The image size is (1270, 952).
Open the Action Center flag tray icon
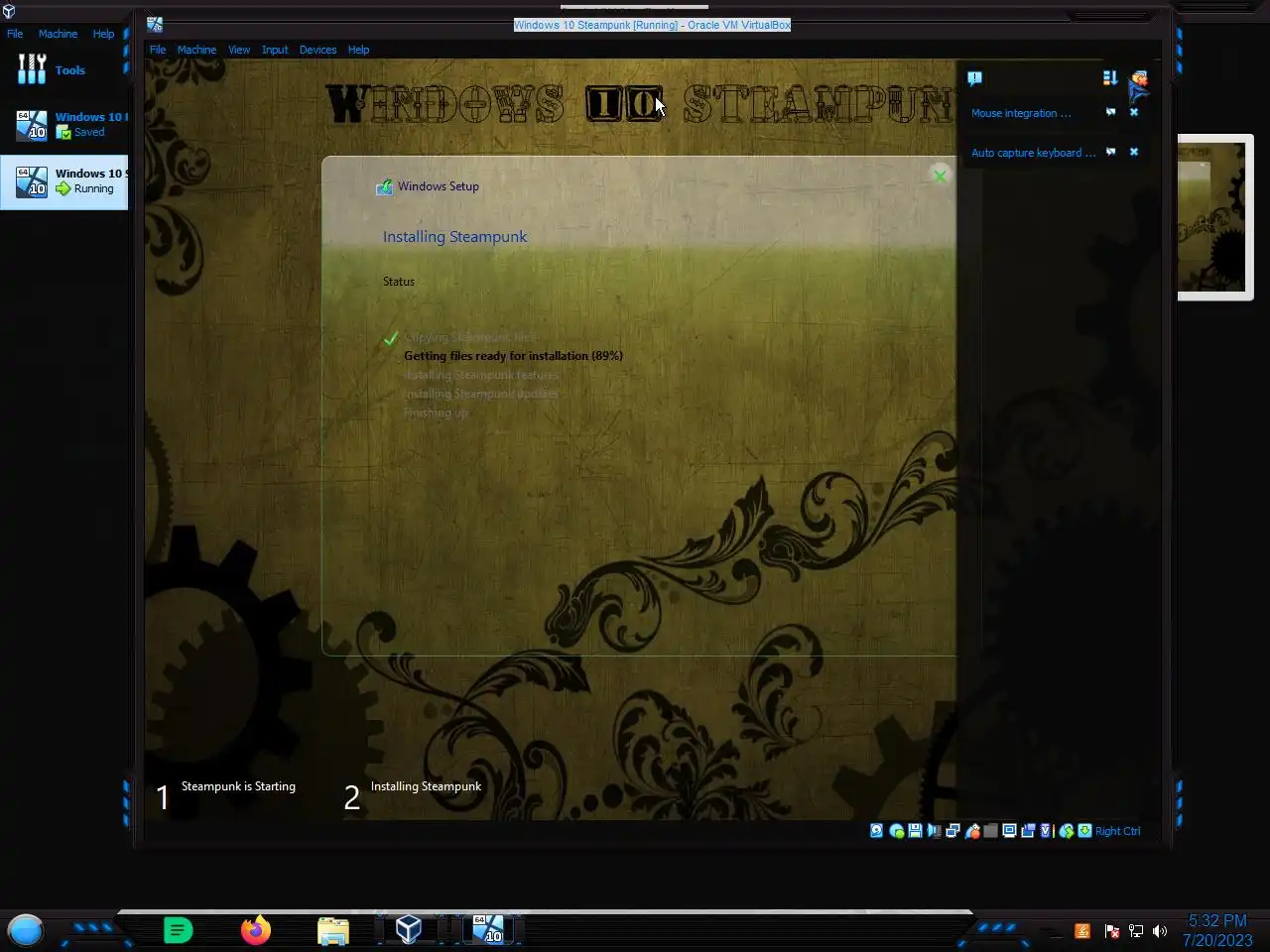(x=1111, y=931)
